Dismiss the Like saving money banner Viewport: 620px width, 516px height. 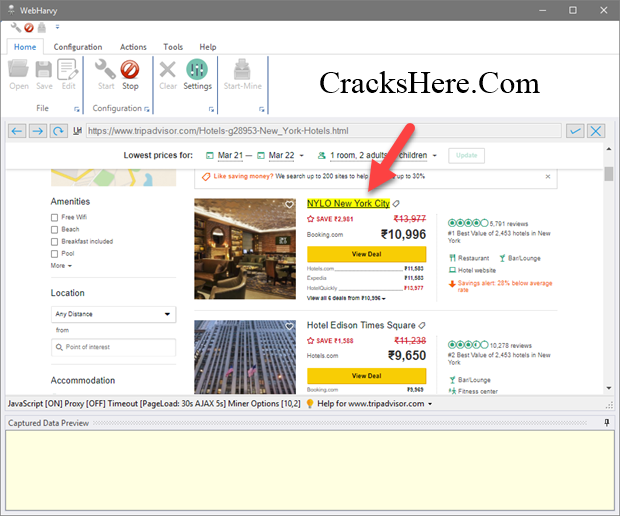pyautogui.click(x=548, y=176)
